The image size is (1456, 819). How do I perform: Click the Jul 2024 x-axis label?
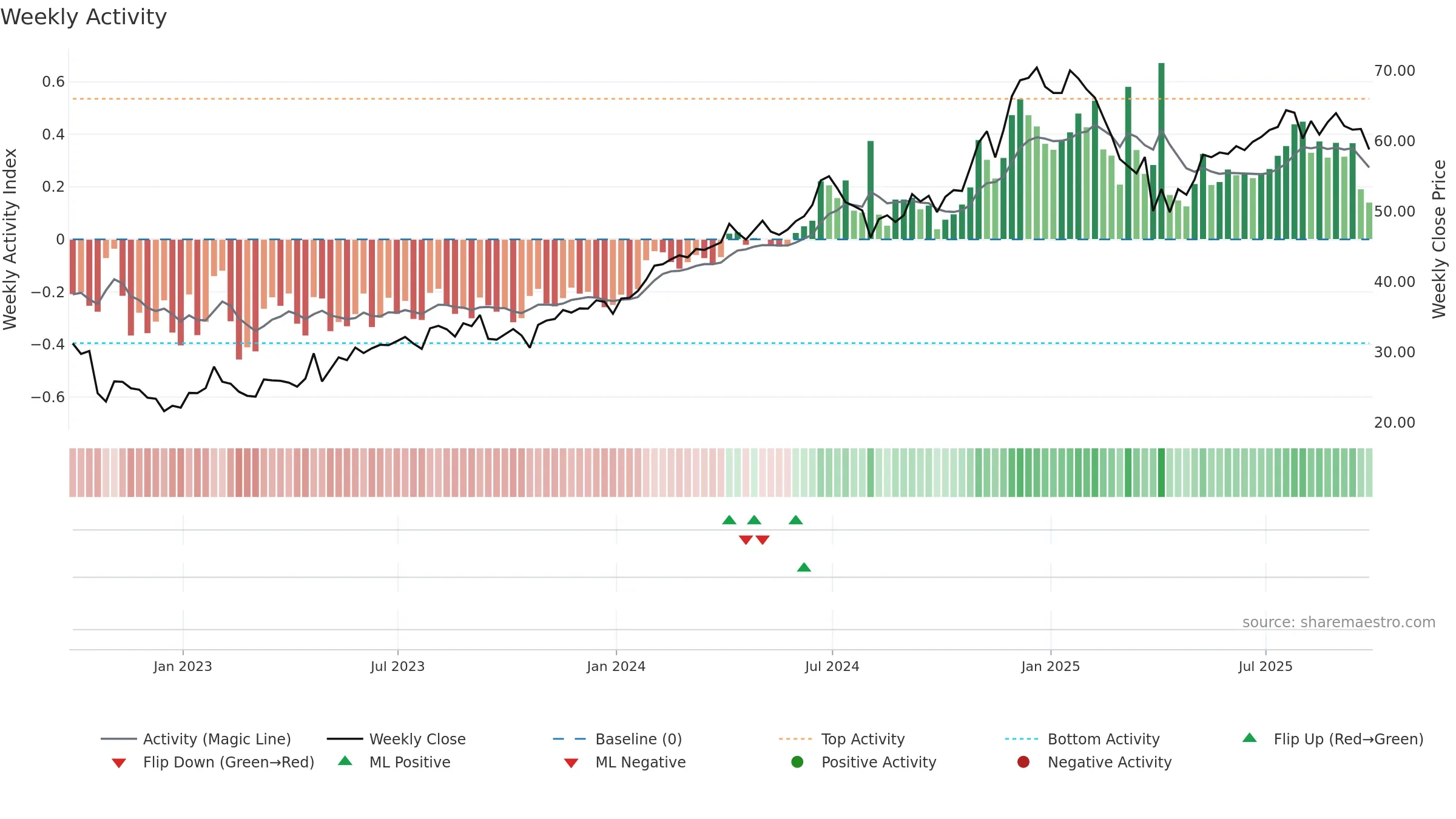[x=832, y=666]
